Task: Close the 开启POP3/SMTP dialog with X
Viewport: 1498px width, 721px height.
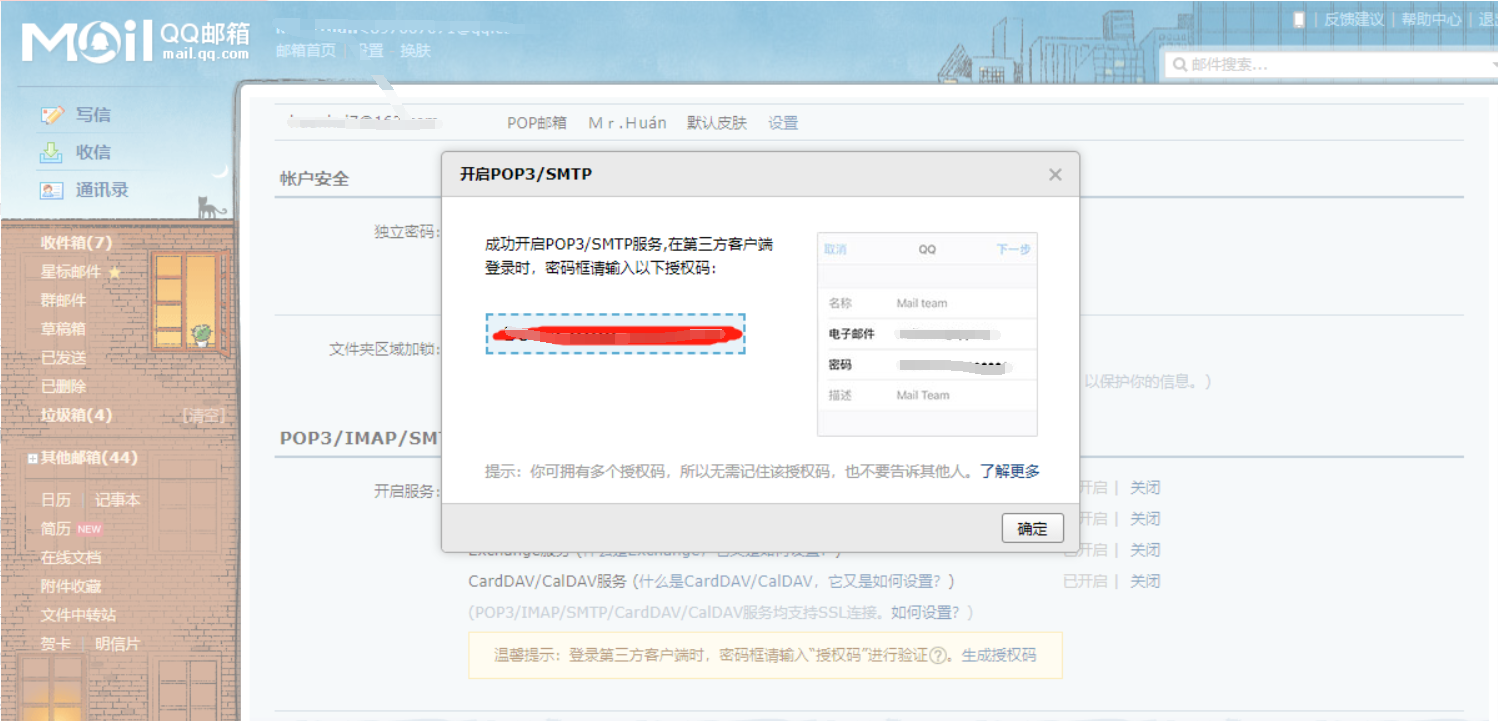Action: coord(1055,174)
